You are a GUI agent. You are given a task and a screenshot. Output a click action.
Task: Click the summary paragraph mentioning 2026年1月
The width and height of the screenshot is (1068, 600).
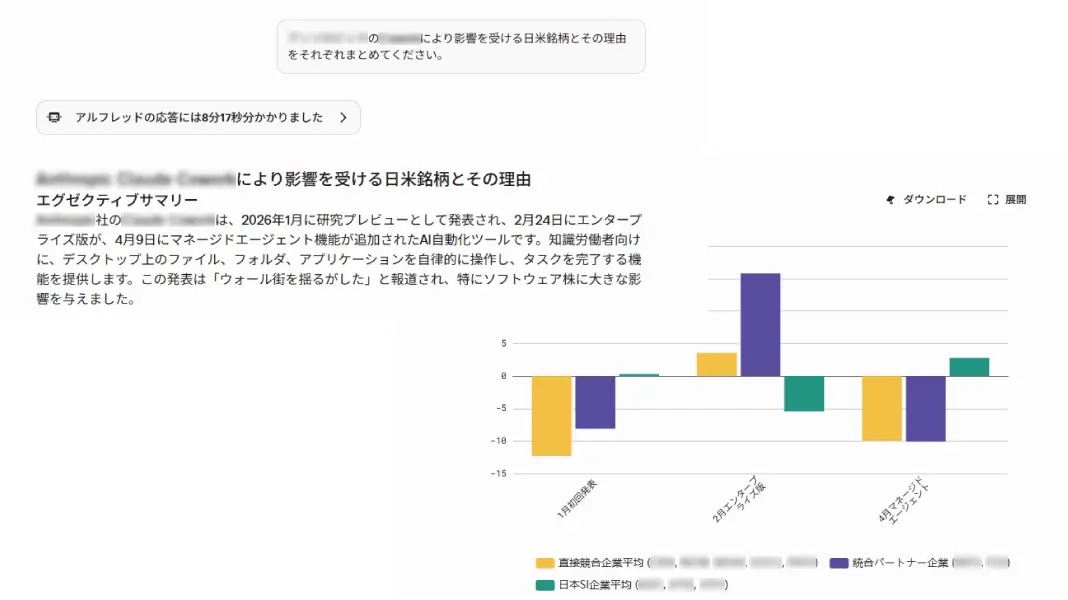tap(339, 259)
